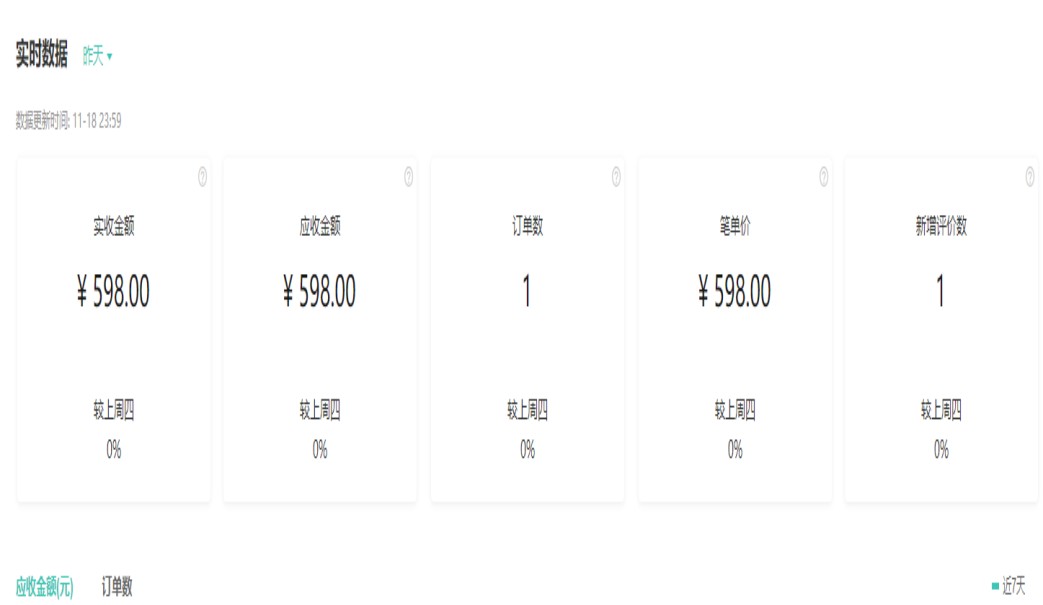Click the 数据更新时间 timestamp text
This screenshot has width=1043, height=605.
[x=69, y=121]
